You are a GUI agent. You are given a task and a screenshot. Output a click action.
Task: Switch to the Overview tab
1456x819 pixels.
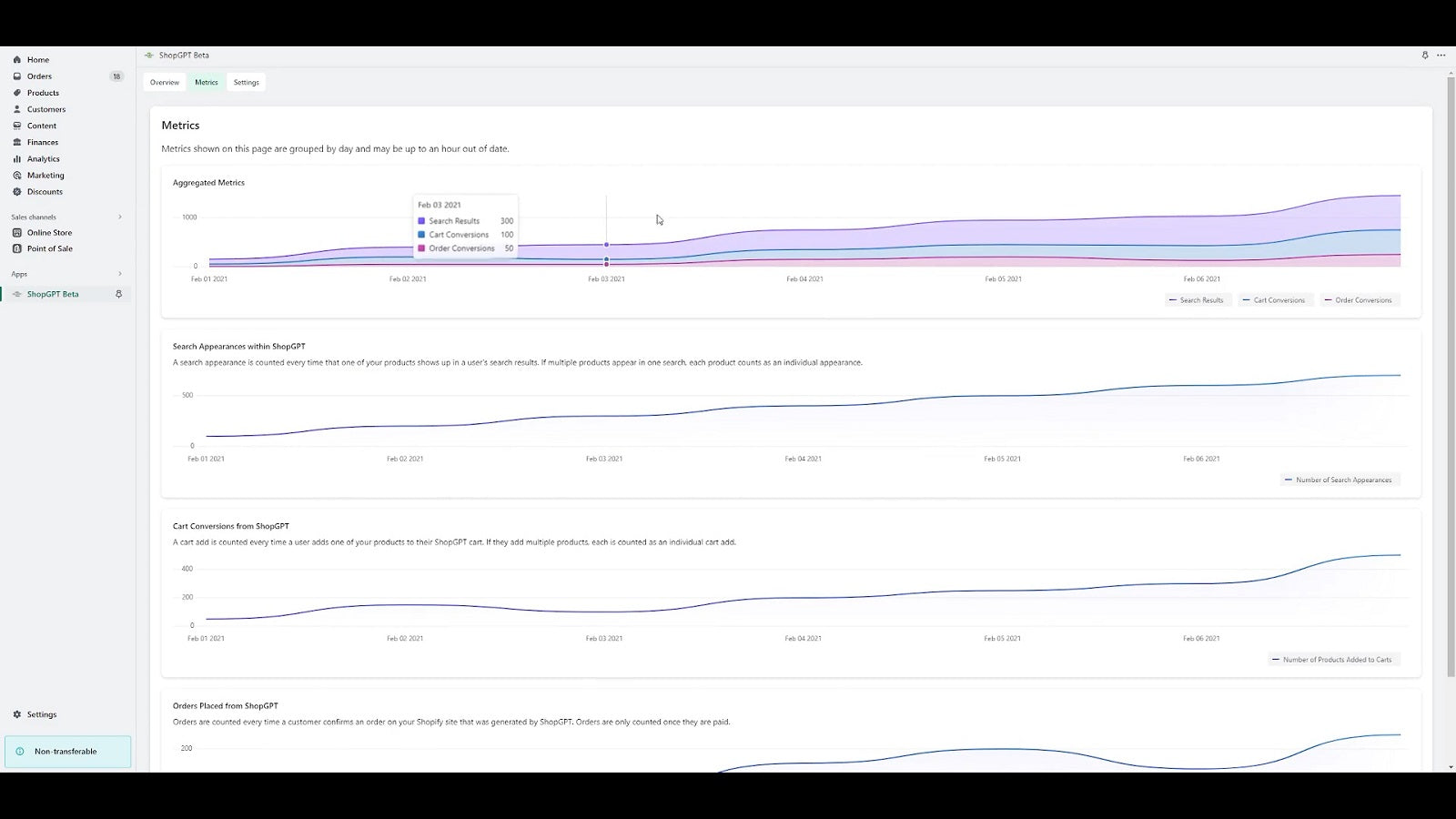point(164,82)
